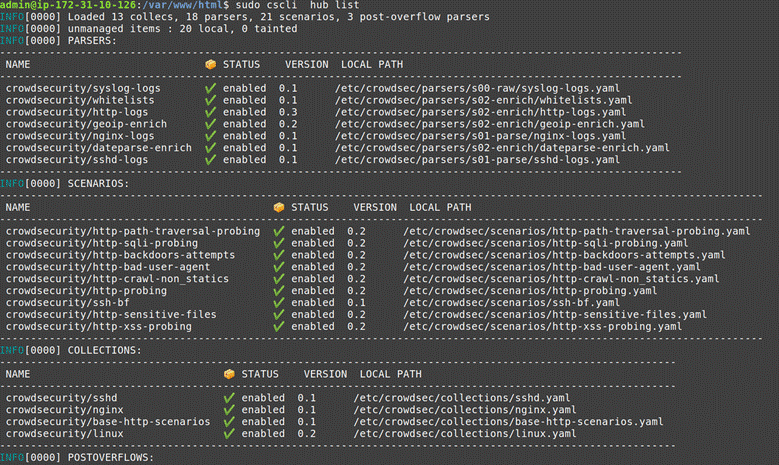Click the green checkmark for crowdsecurity/http-probing scenario
Viewport: 779px width, 465px height.
point(279,291)
